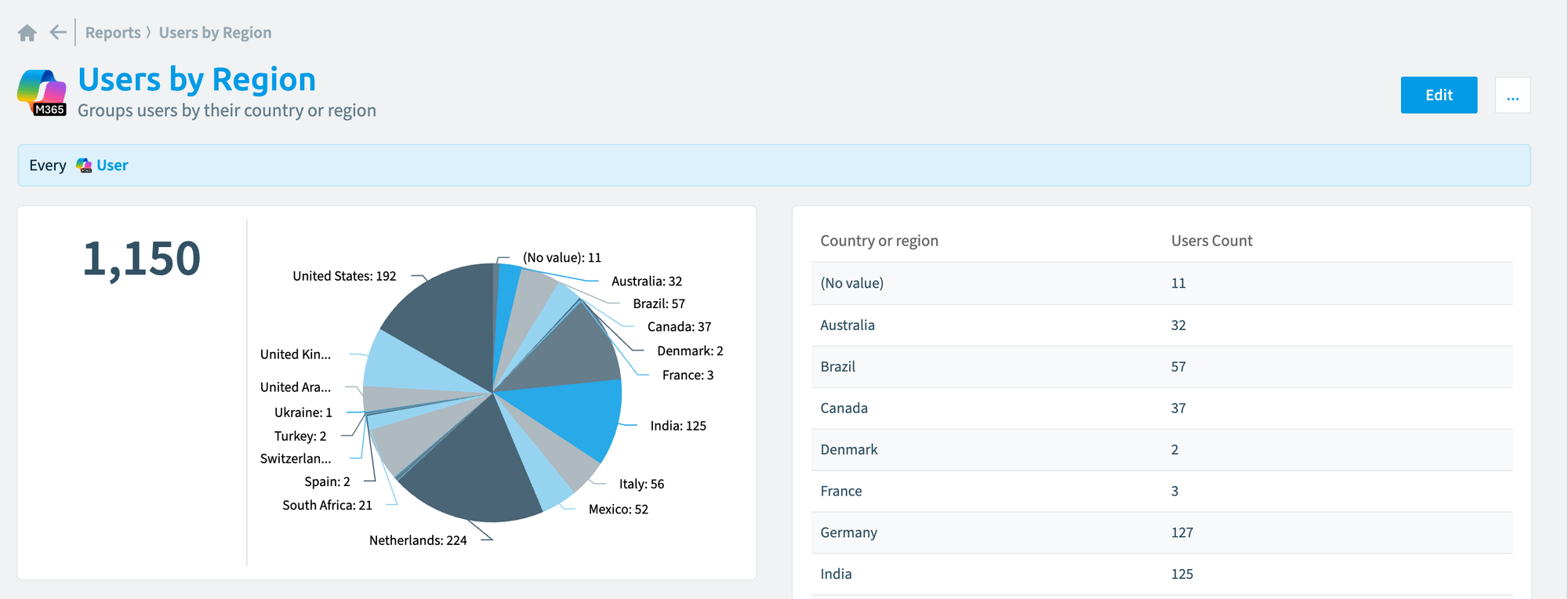The image size is (1568, 599).
Task: Click the truncated United Ara... chart label
Action: (296, 387)
